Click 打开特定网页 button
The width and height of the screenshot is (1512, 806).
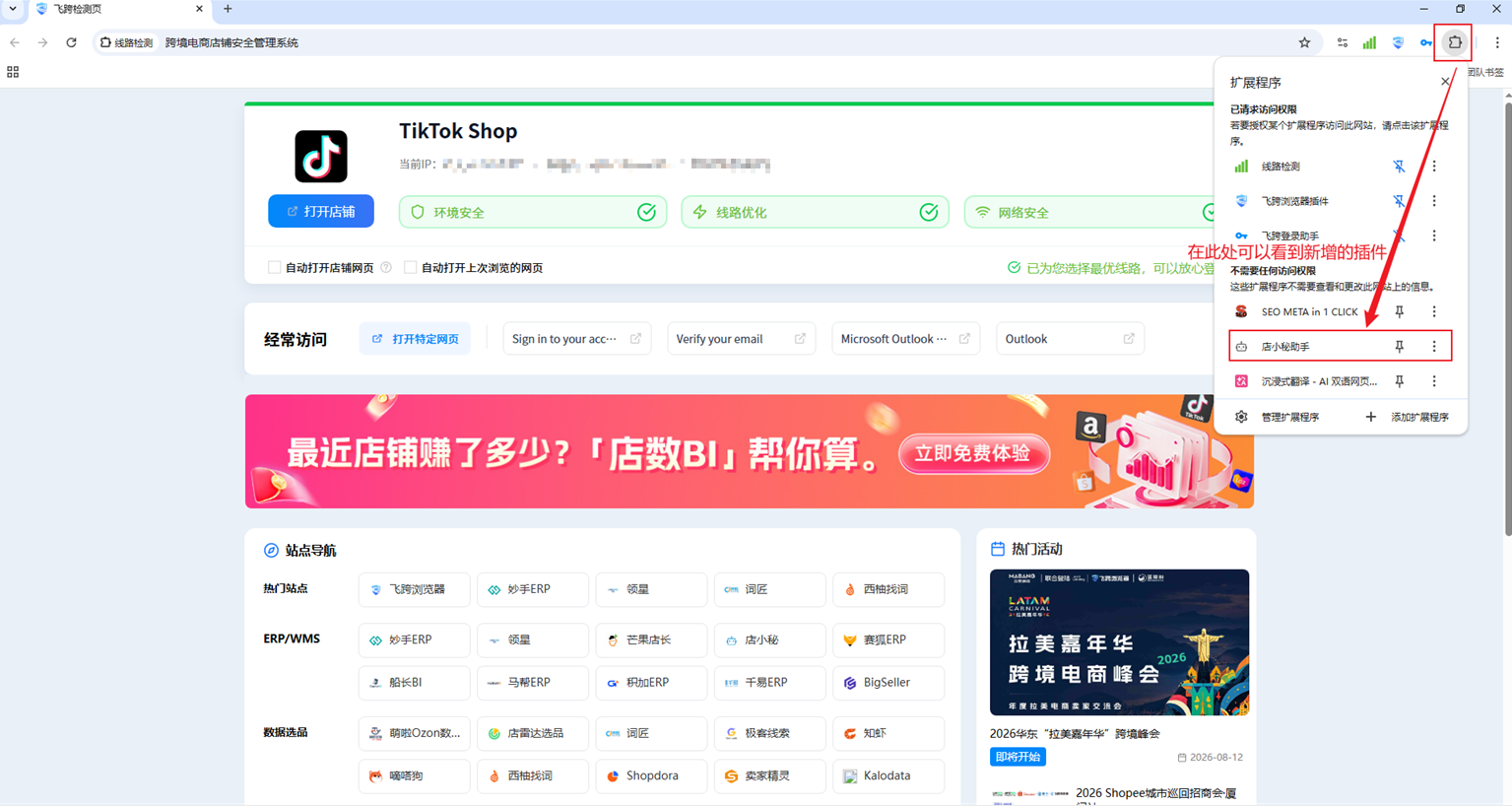[415, 339]
